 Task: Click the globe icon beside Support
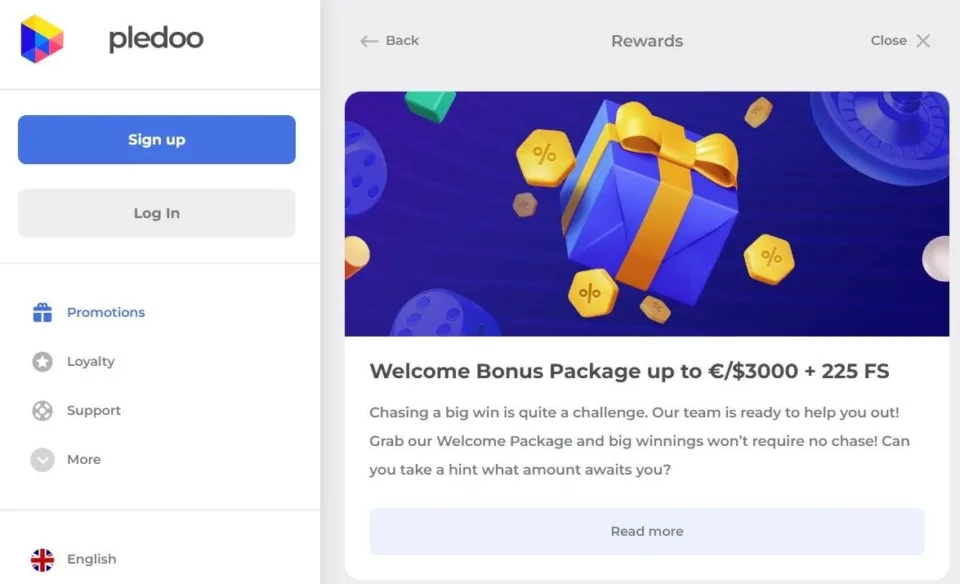pyautogui.click(x=40, y=410)
